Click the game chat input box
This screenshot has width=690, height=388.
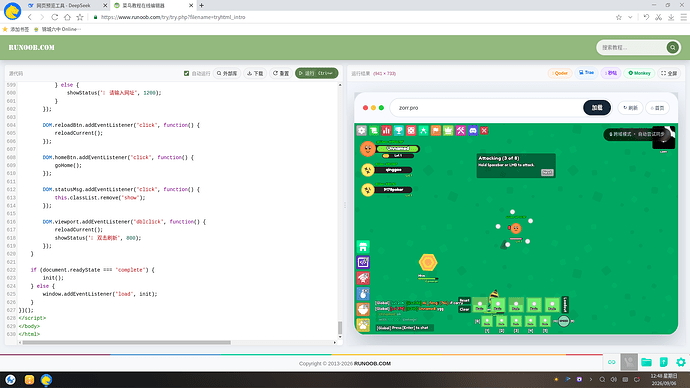(405, 328)
